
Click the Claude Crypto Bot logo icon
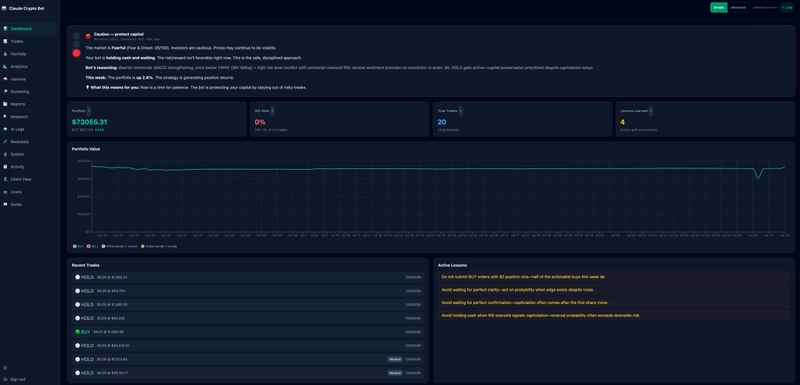click(4, 8)
